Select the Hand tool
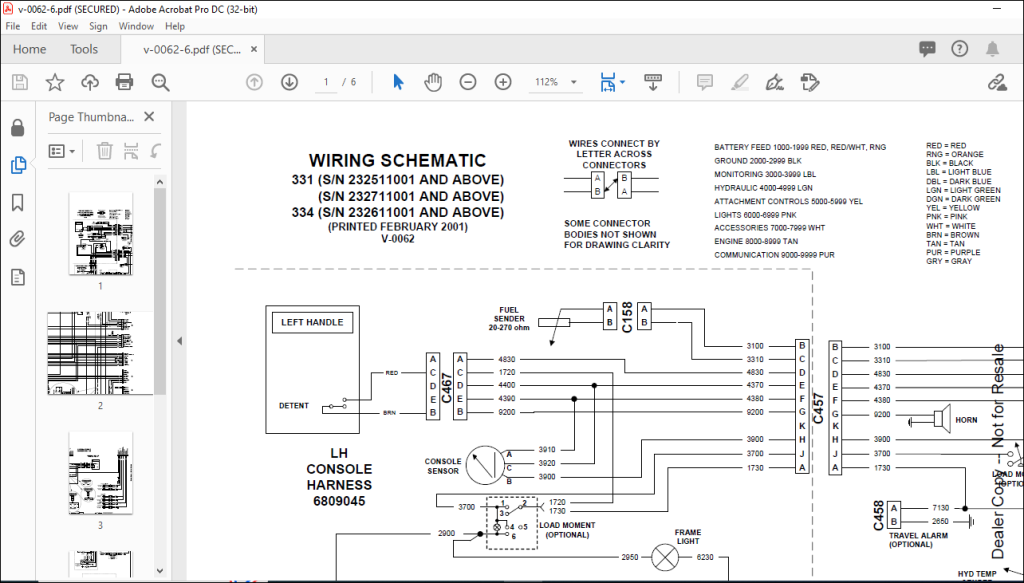This screenshot has width=1024, height=583. (433, 82)
